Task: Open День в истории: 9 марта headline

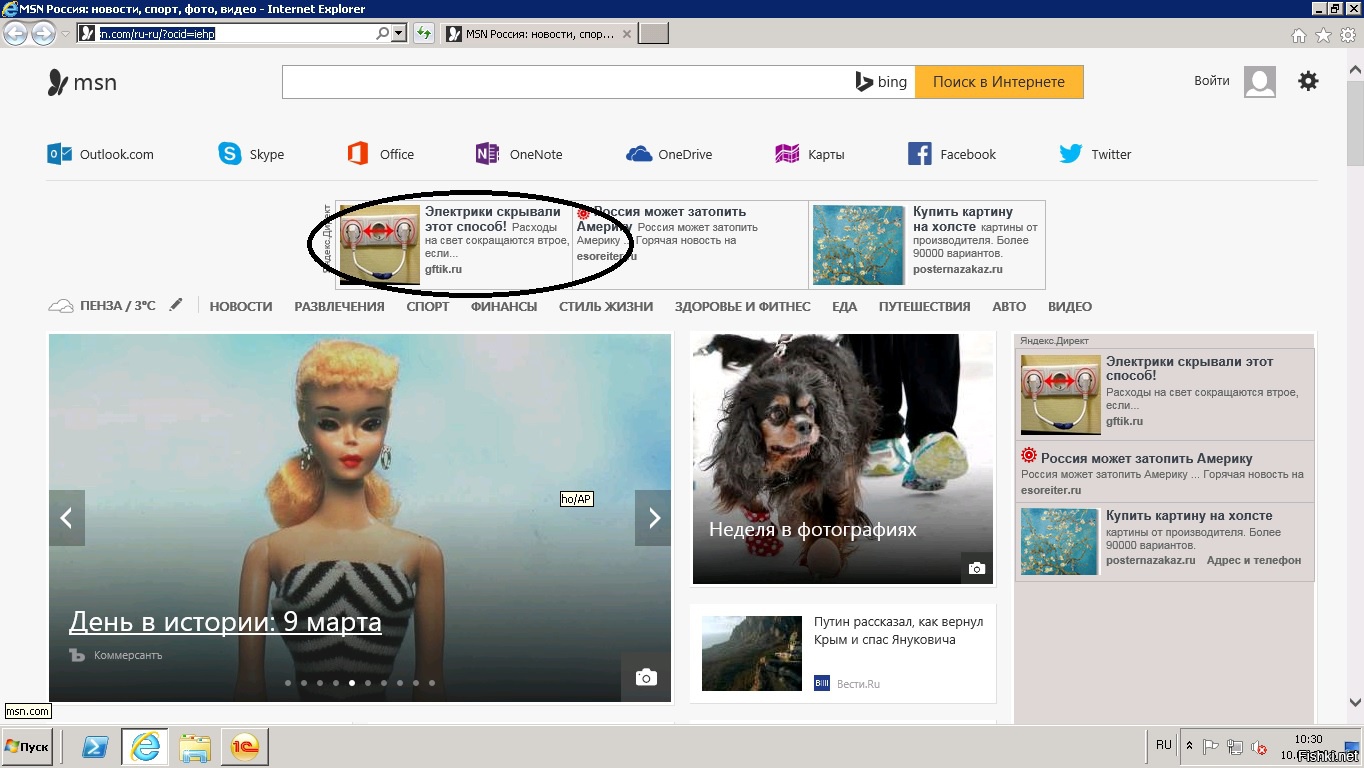Action: [x=225, y=622]
